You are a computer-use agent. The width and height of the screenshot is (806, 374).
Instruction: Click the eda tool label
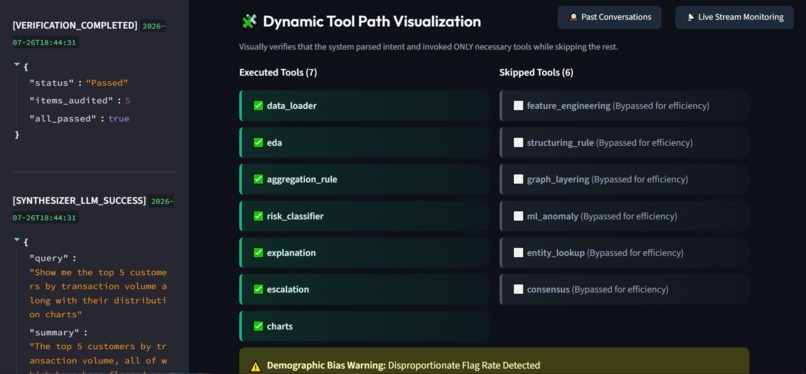pos(274,143)
